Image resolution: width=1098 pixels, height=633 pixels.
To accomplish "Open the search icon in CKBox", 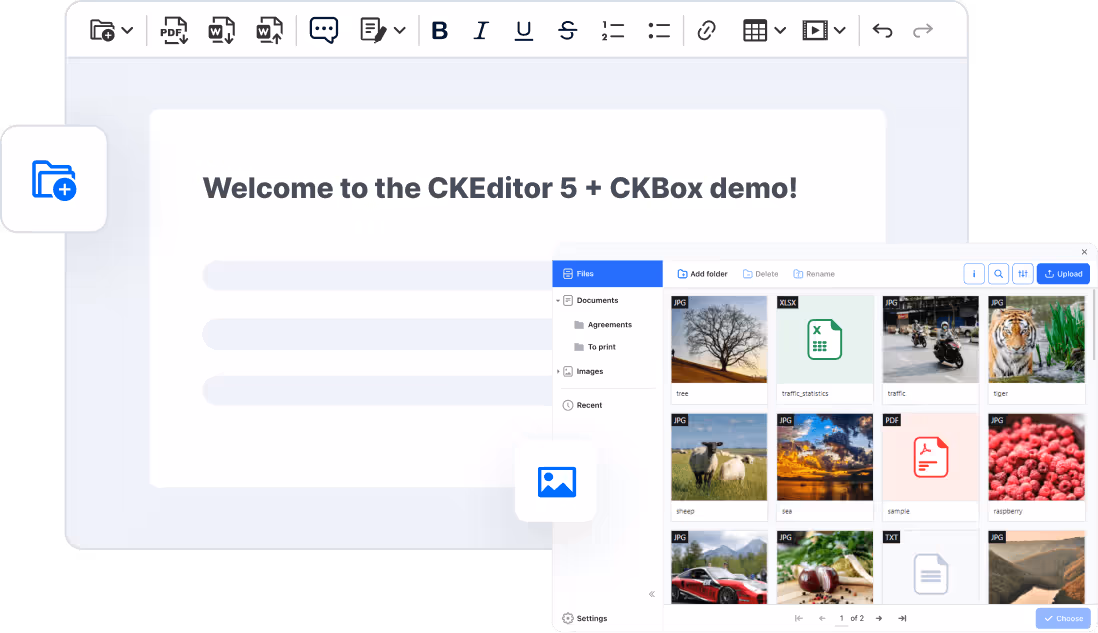I will coord(998,274).
